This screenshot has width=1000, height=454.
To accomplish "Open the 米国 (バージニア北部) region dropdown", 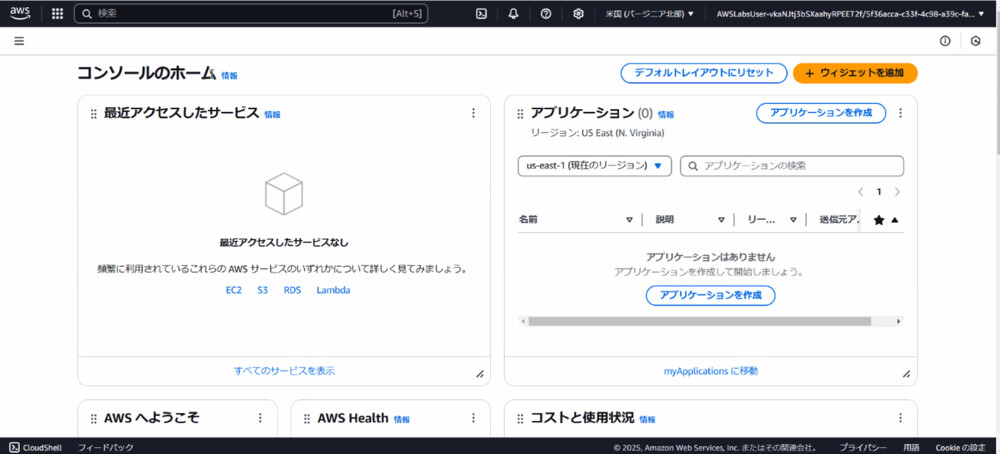I will tap(650, 14).
